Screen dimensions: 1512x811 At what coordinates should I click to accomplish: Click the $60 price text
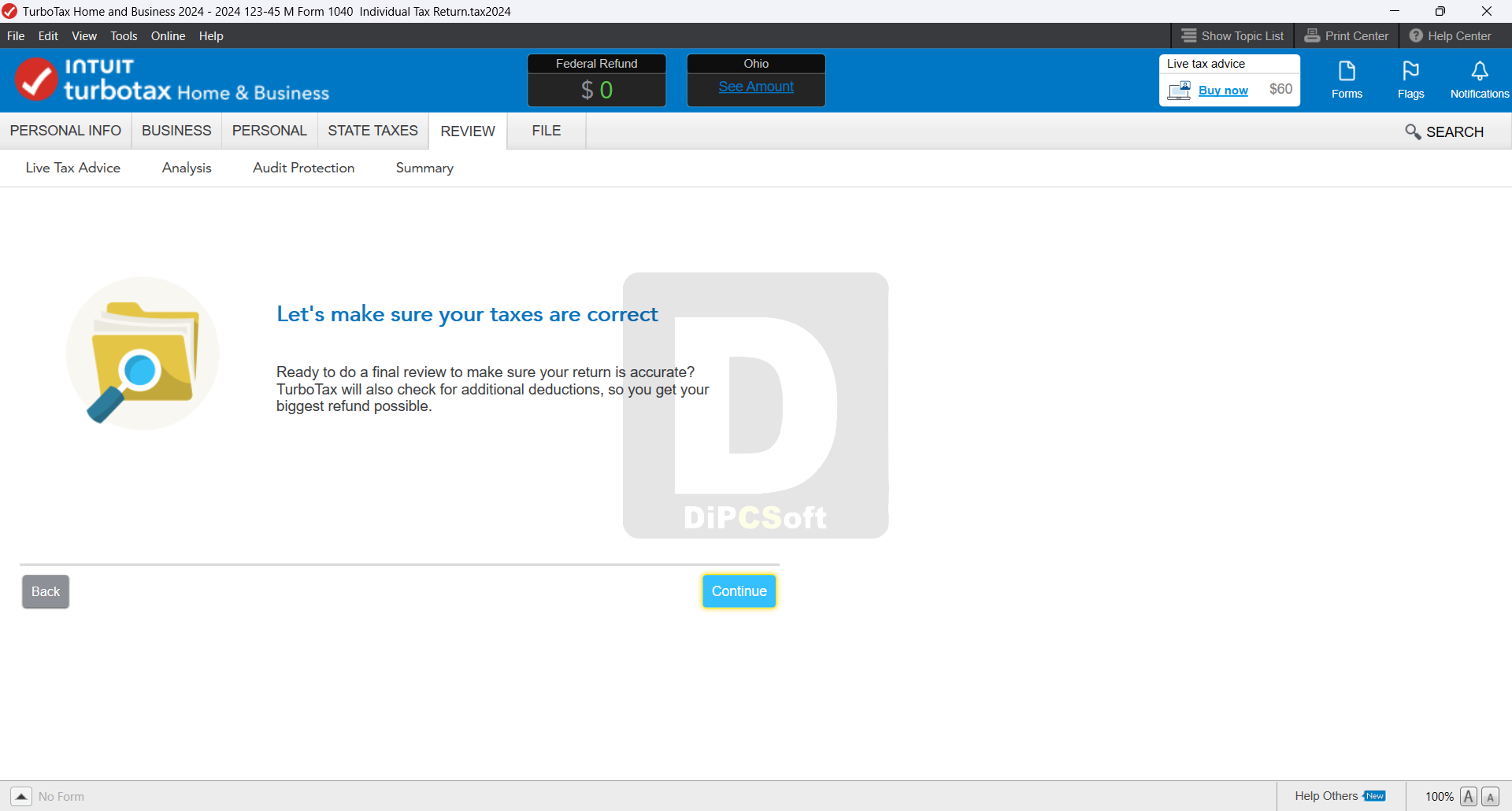point(1280,89)
